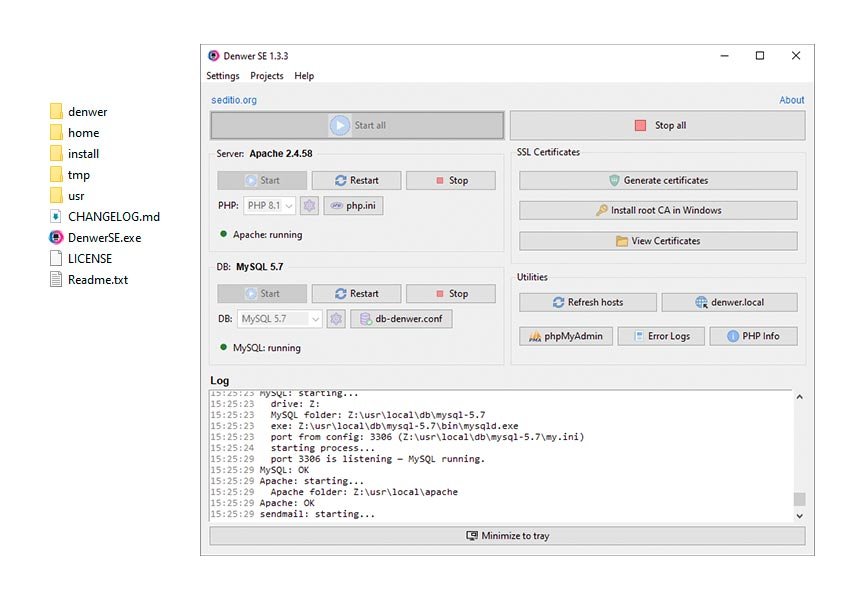Open Error Logs utility
The image size is (865, 600).
point(661,336)
